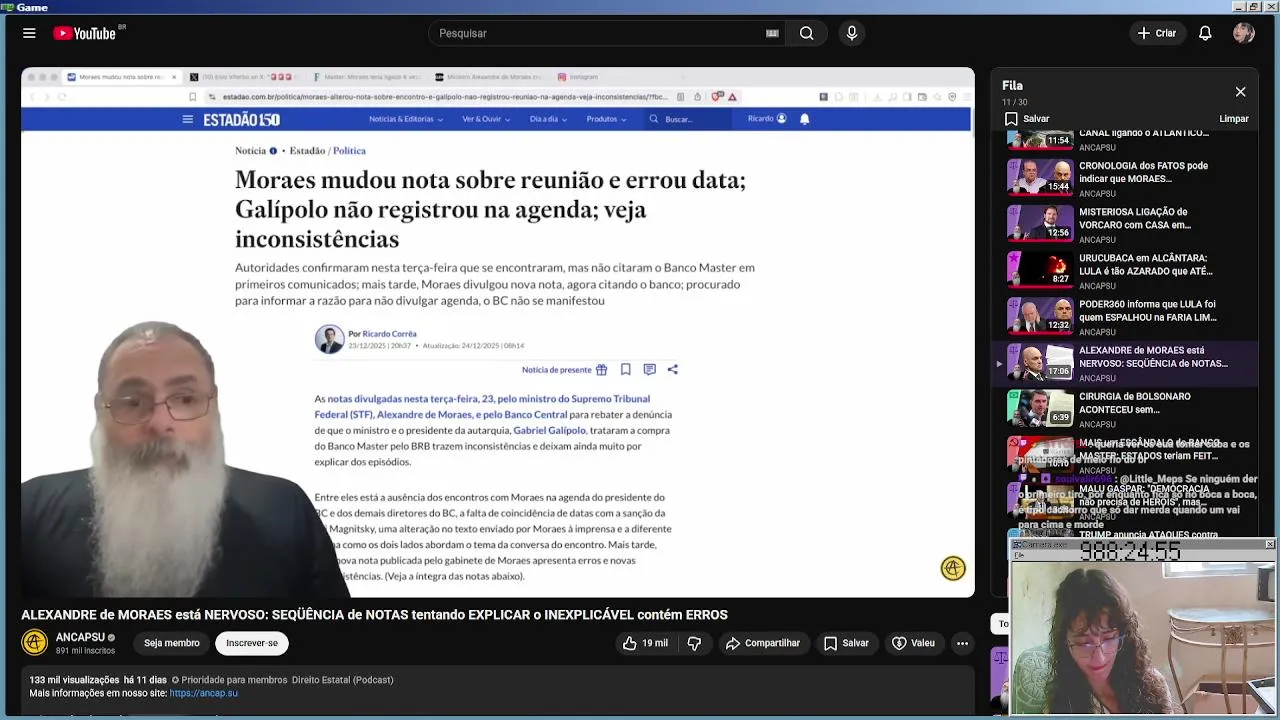The width and height of the screenshot is (1280, 720).
Task: Play the URUCUBACA em ALCÂNTARA video
Action: click(1125, 270)
